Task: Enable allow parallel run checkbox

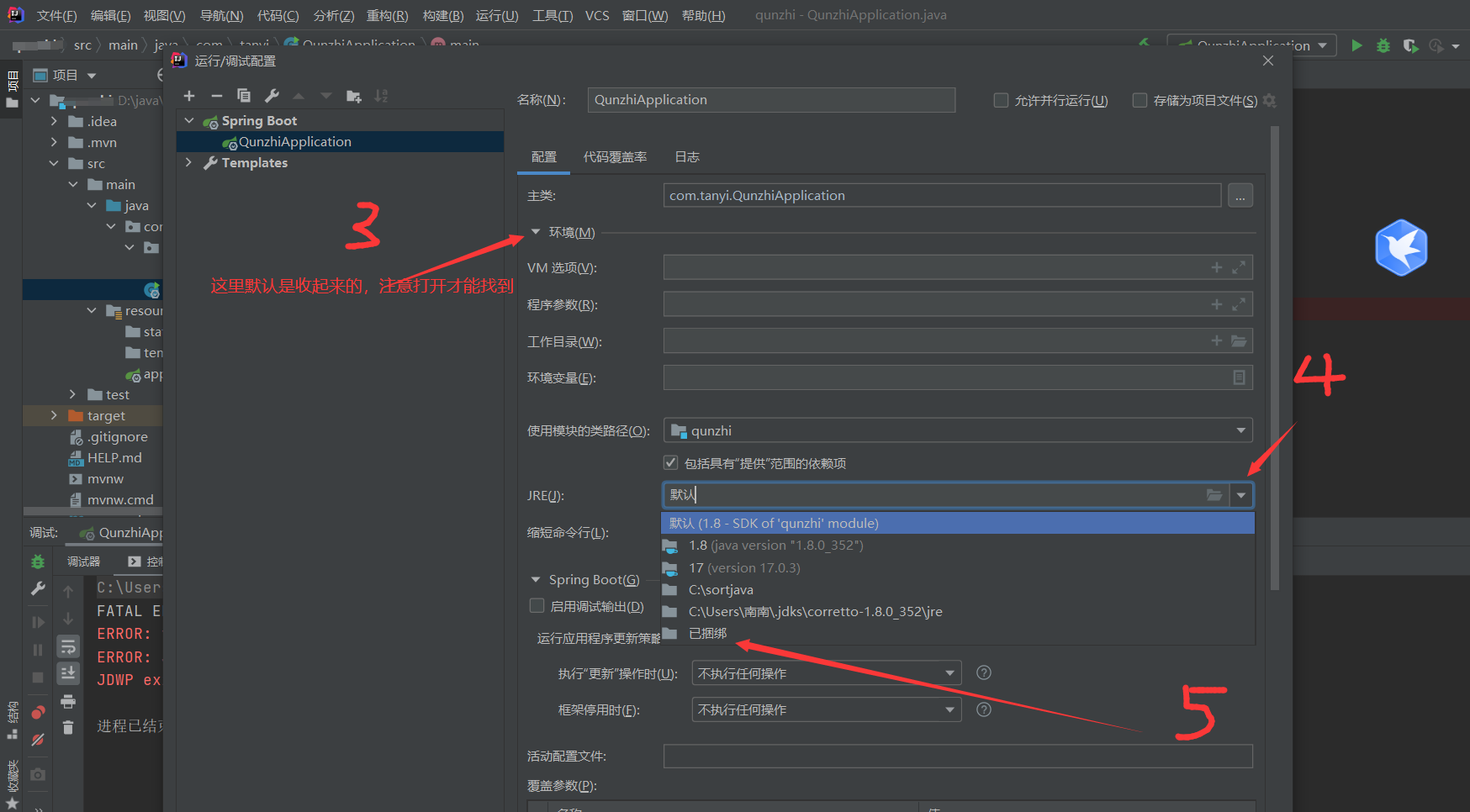Action: point(1001,100)
